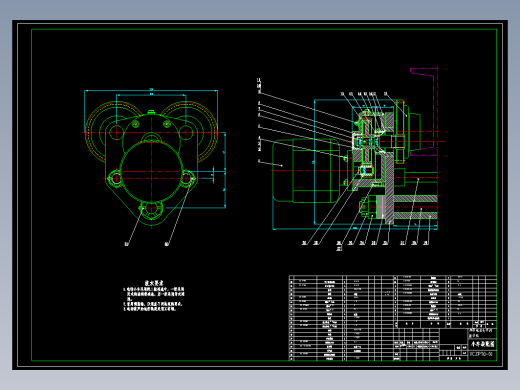Click the 技术要求 heading above the notes

tap(154, 283)
